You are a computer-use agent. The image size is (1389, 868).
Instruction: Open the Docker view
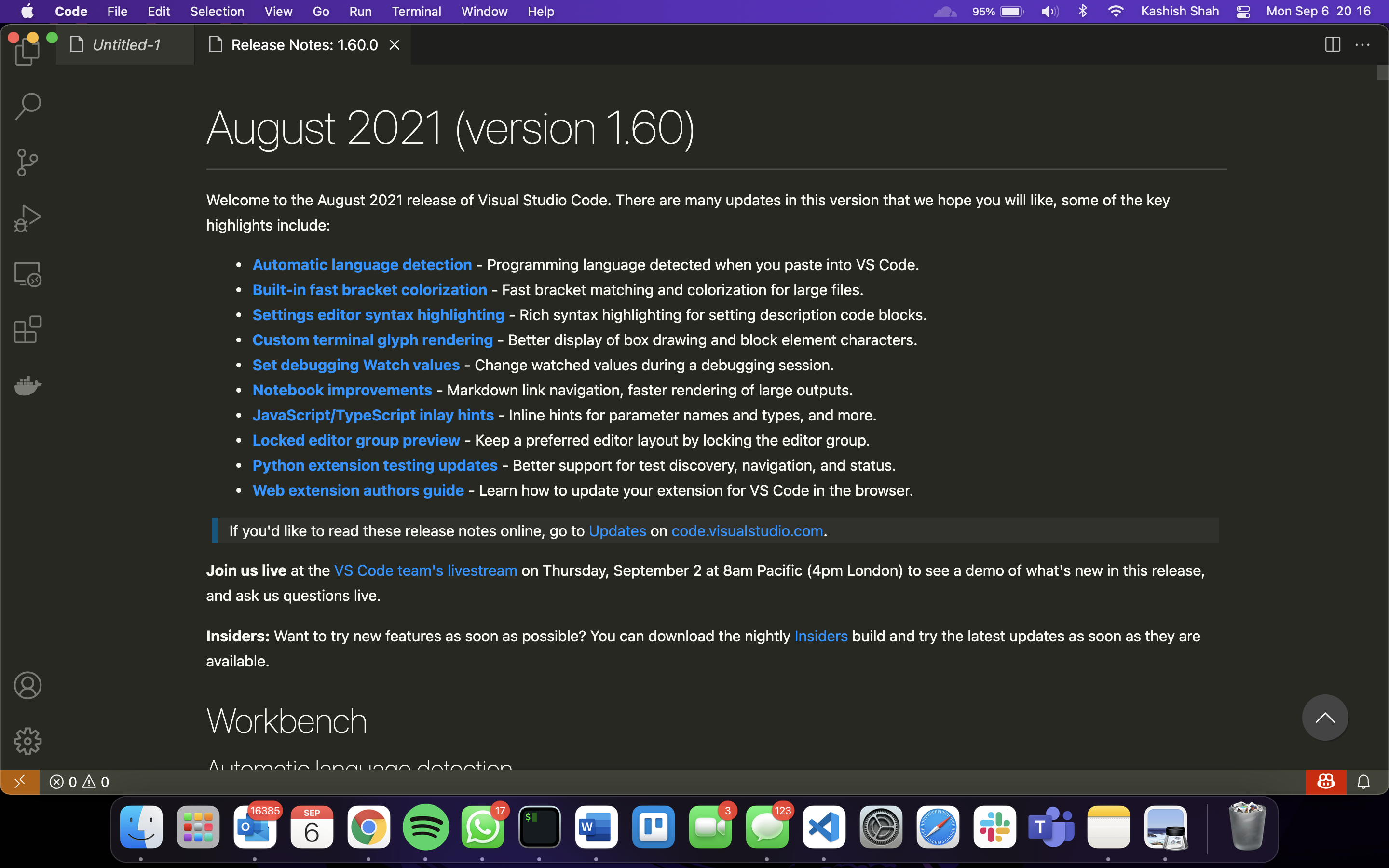[27, 385]
